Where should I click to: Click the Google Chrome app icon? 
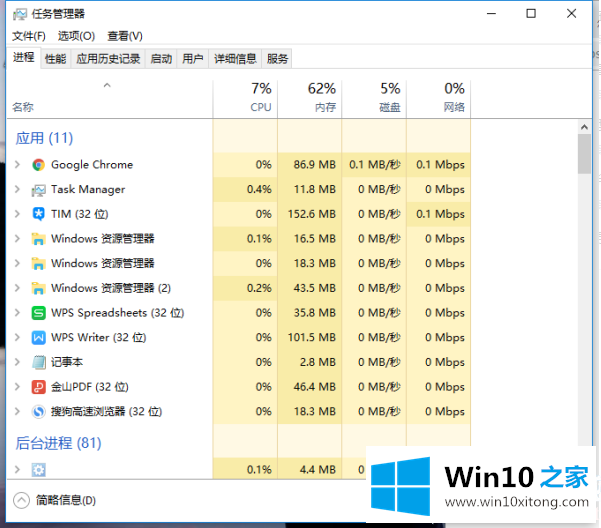click(x=38, y=165)
